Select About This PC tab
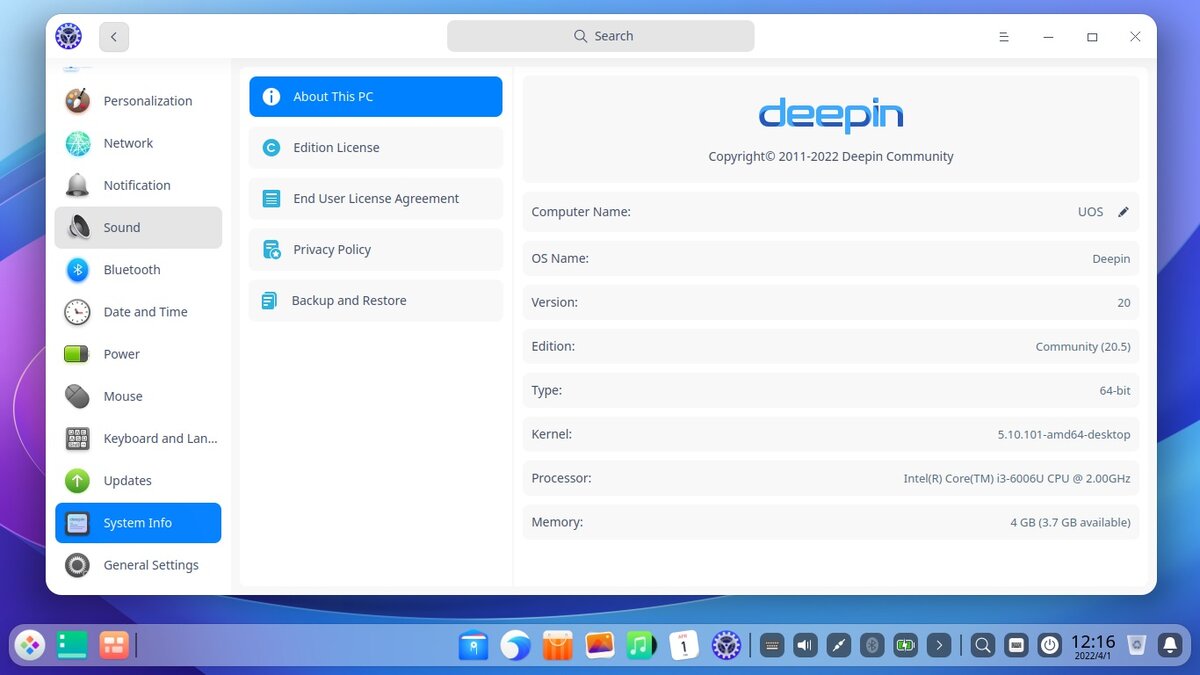The height and width of the screenshot is (675, 1200). pos(376,97)
